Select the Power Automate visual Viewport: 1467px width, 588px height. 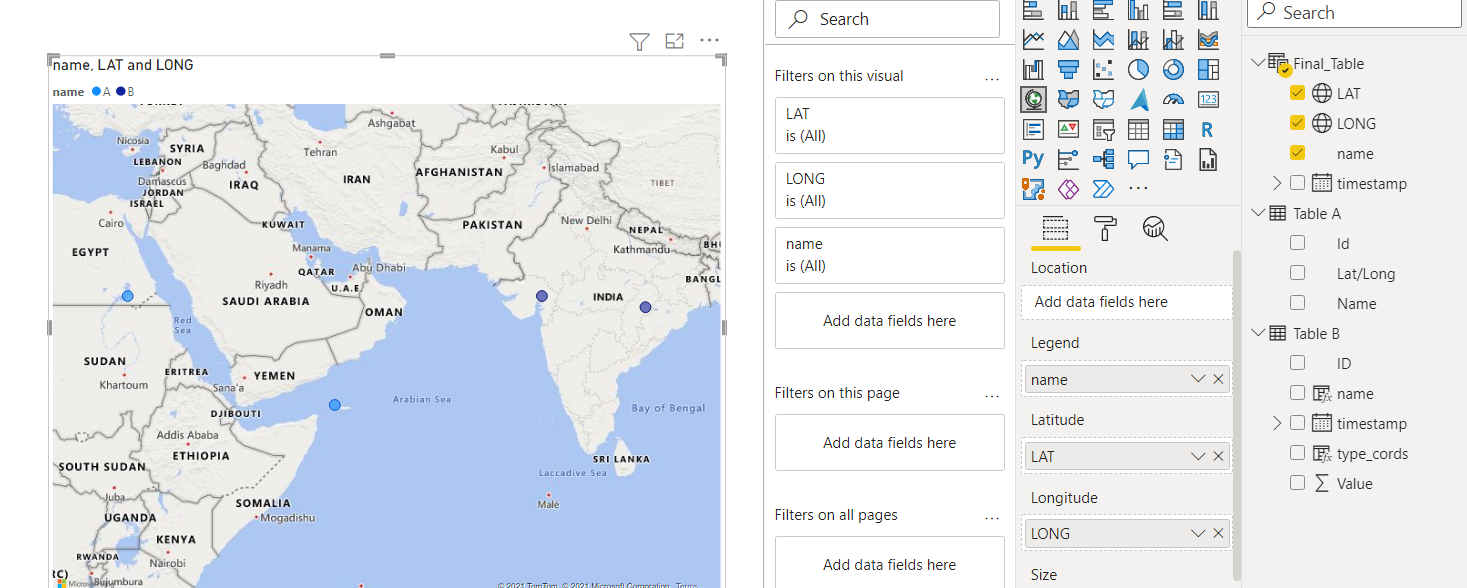pos(1103,188)
